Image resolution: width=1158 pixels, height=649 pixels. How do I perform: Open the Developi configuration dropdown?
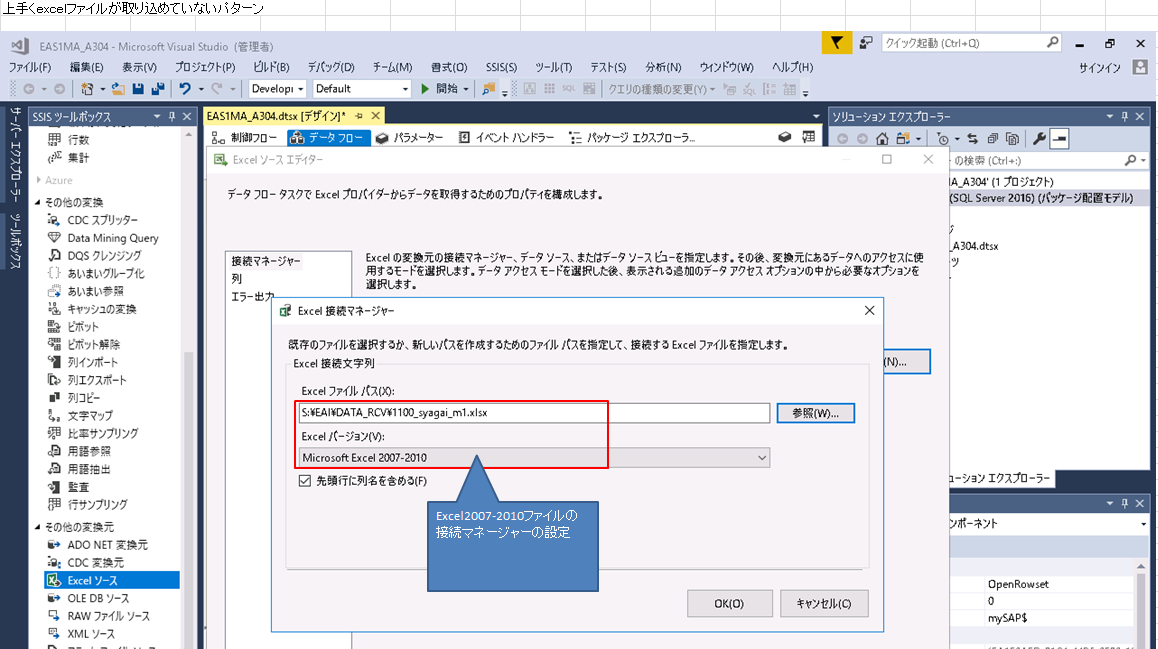tap(278, 89)
